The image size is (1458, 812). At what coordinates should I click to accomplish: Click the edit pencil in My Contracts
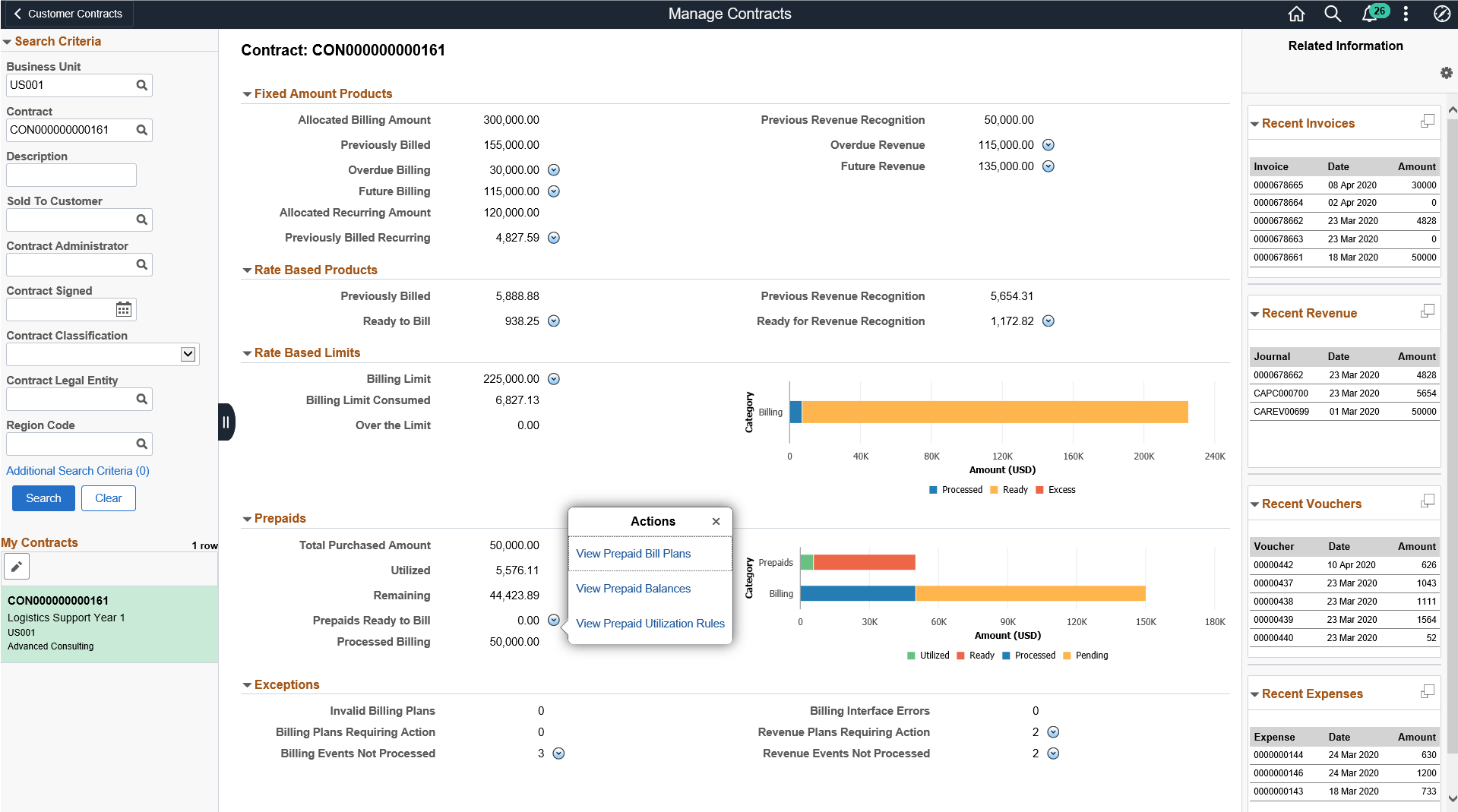tap(17, 566)
